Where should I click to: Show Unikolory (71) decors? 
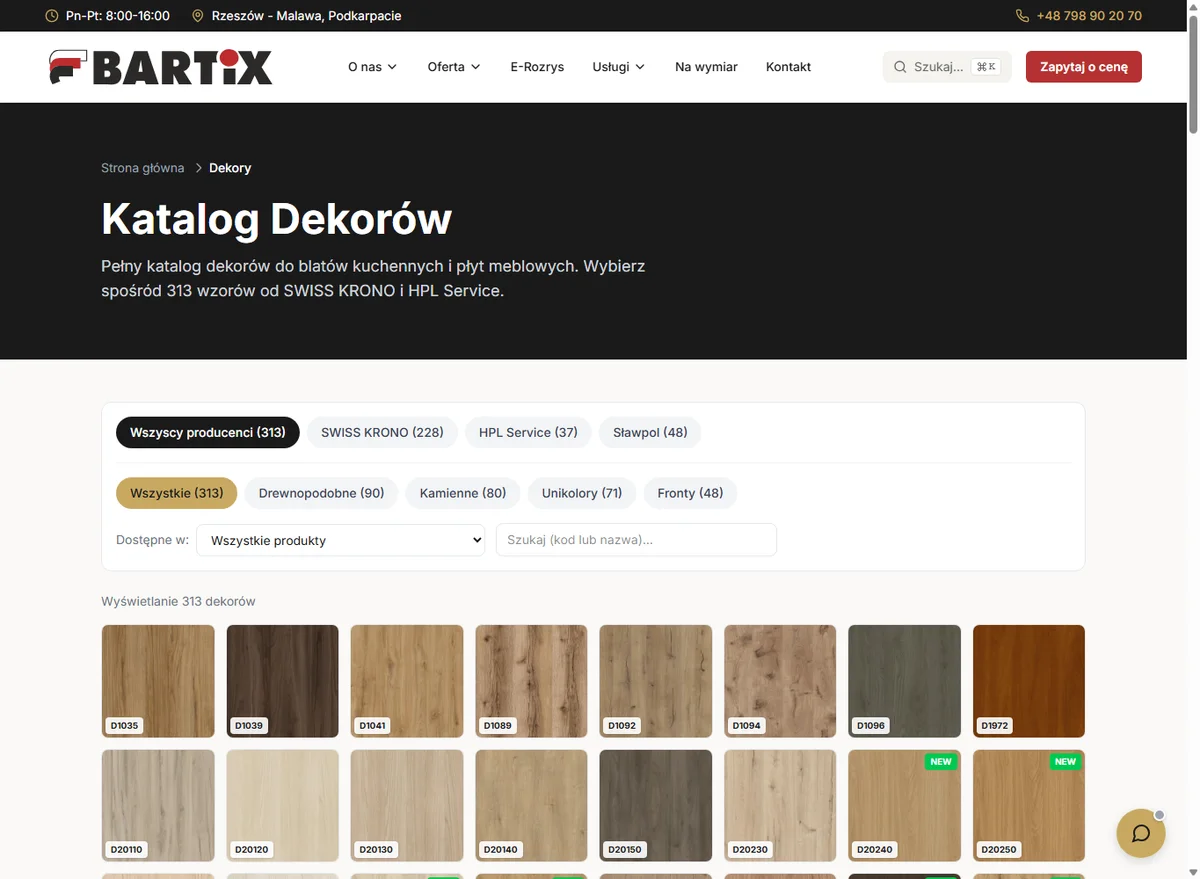[582, 493]
